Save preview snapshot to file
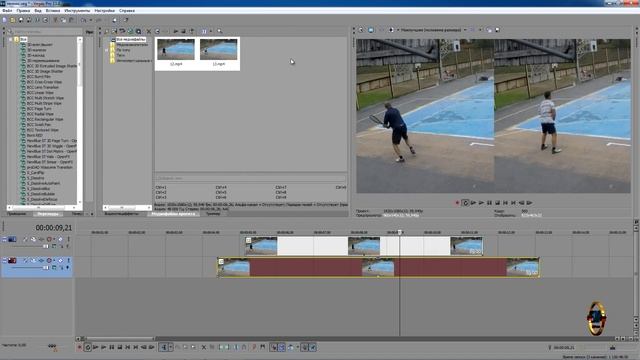640x360 pixels. pos(497,30)
